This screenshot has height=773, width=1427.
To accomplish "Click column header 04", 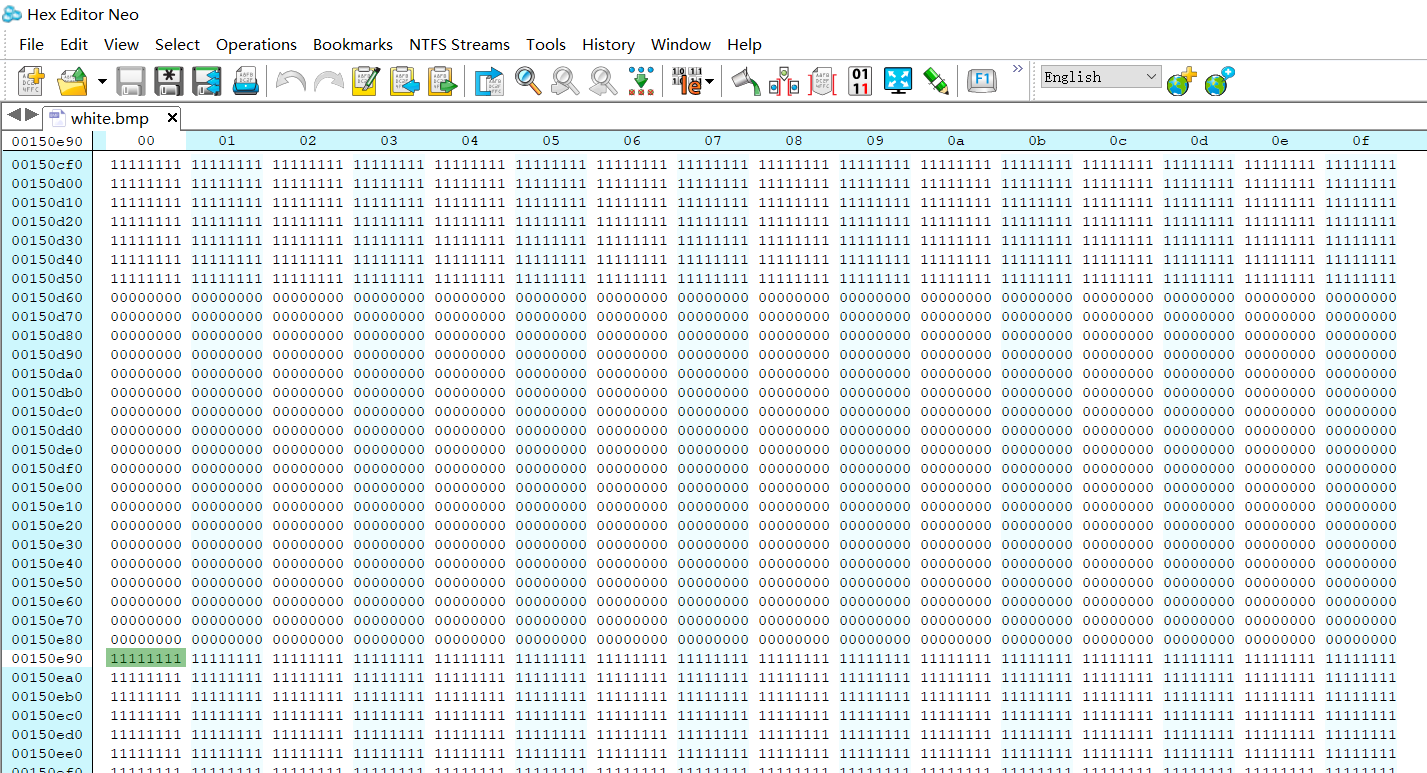I will [470, 141].
